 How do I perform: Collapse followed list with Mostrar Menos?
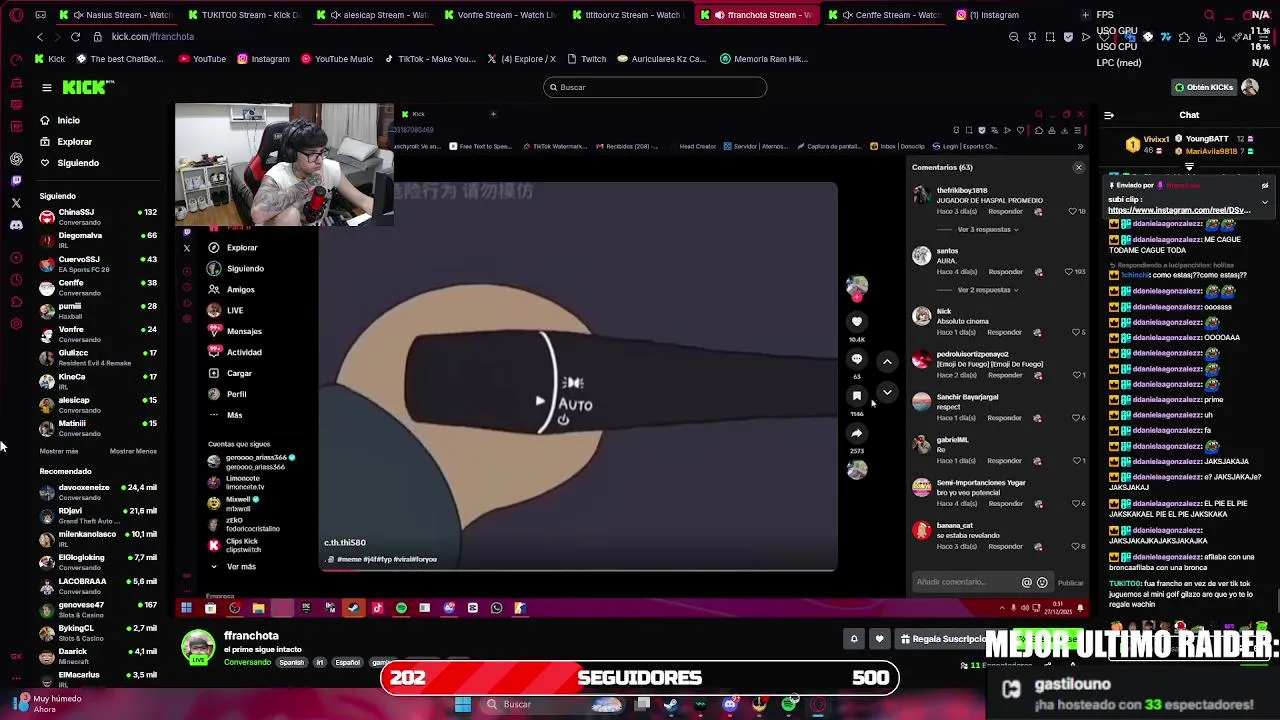[133, 451]
